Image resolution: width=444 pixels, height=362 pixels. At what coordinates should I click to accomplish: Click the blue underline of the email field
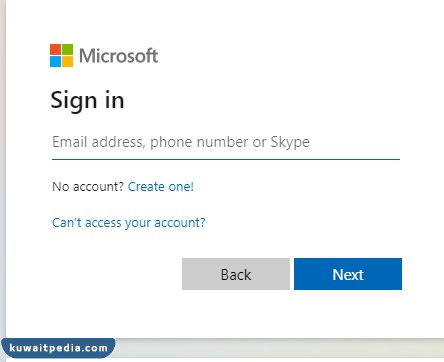pos(226,159)
